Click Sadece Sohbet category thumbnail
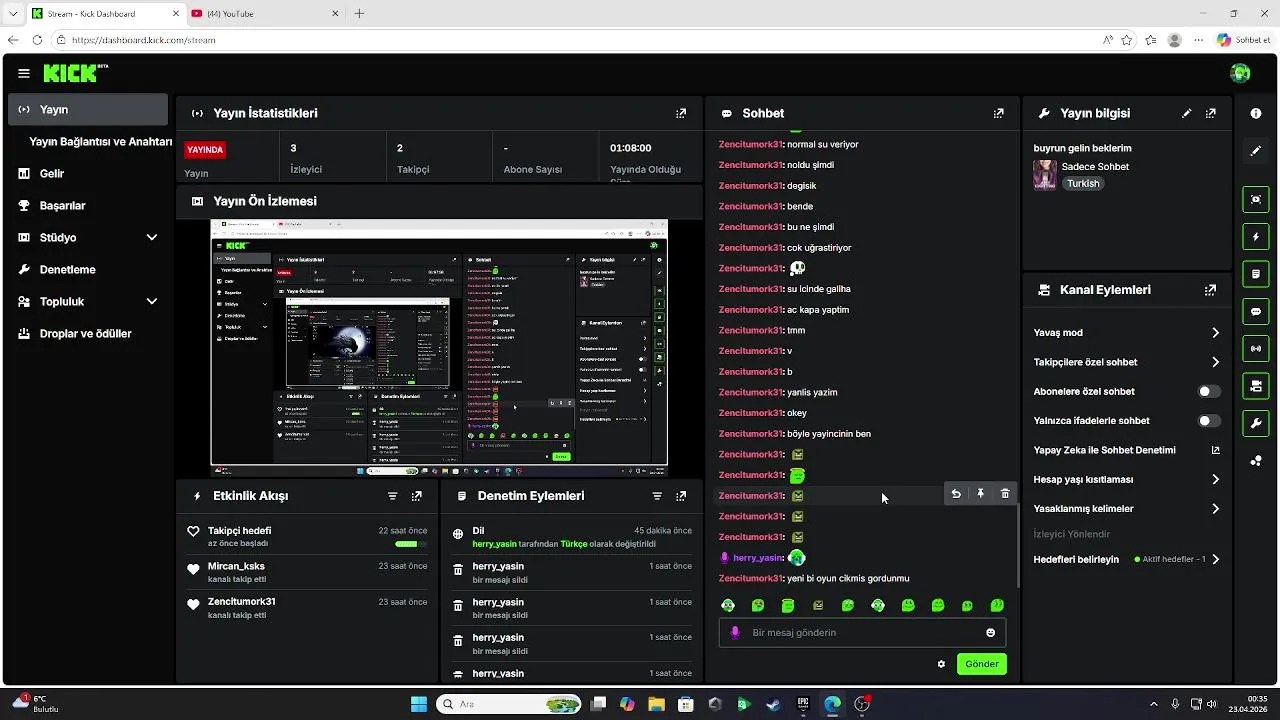Image resolution: width=1280 pixels, height=720 pixels. pyautogui.click(x=1045, y=175)
